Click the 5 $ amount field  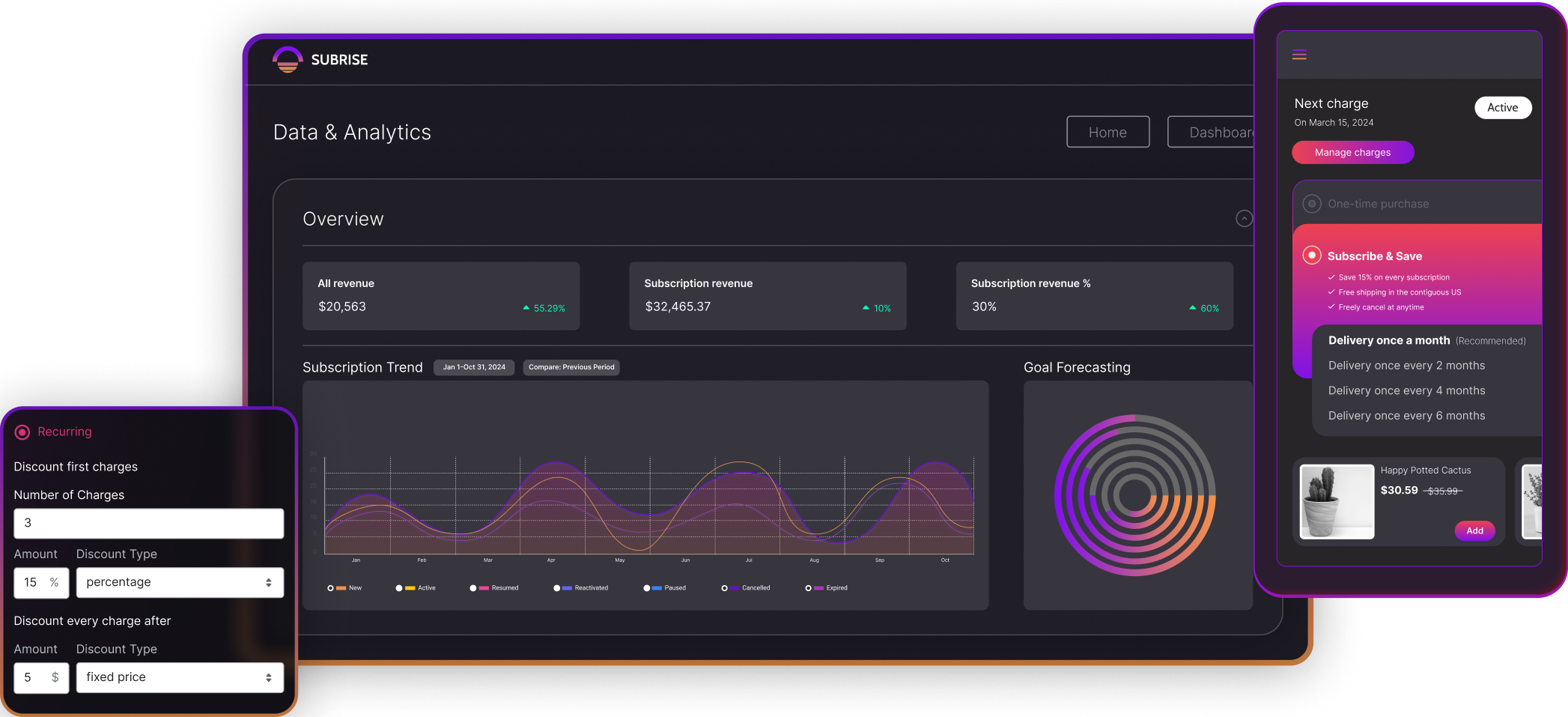(x=41, y=677)
